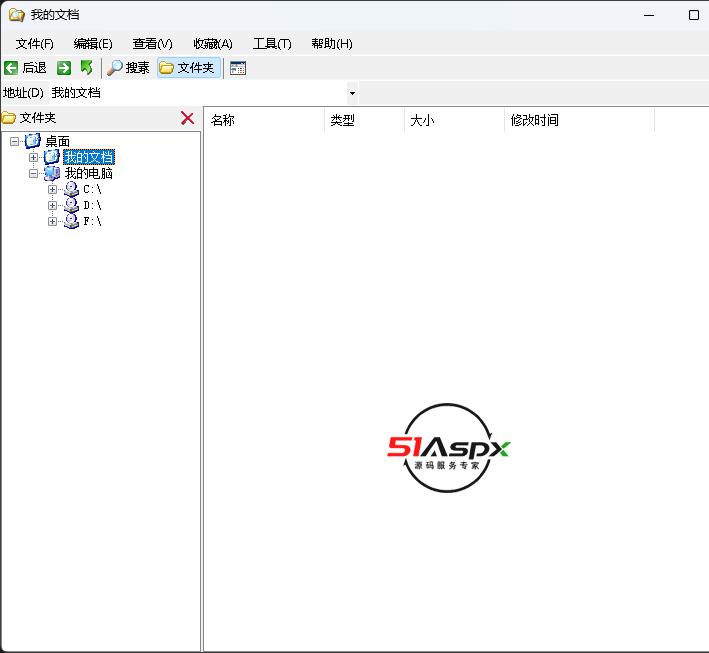
Task: Select the C:\ drive icon
Action: pyautogui.click(x=71, y=189)
